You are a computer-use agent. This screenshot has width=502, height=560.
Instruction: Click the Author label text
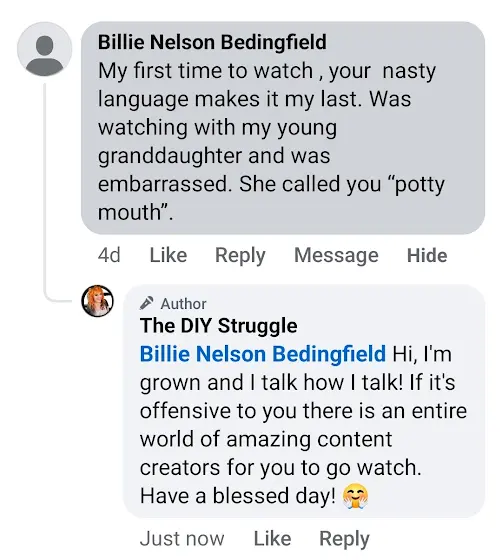click(x=184, y=304)
